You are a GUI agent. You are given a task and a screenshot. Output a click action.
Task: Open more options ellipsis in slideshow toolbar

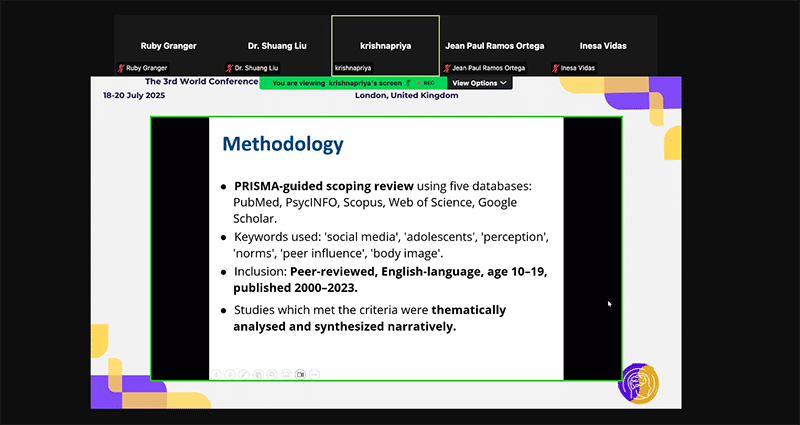tap(314, 374)
